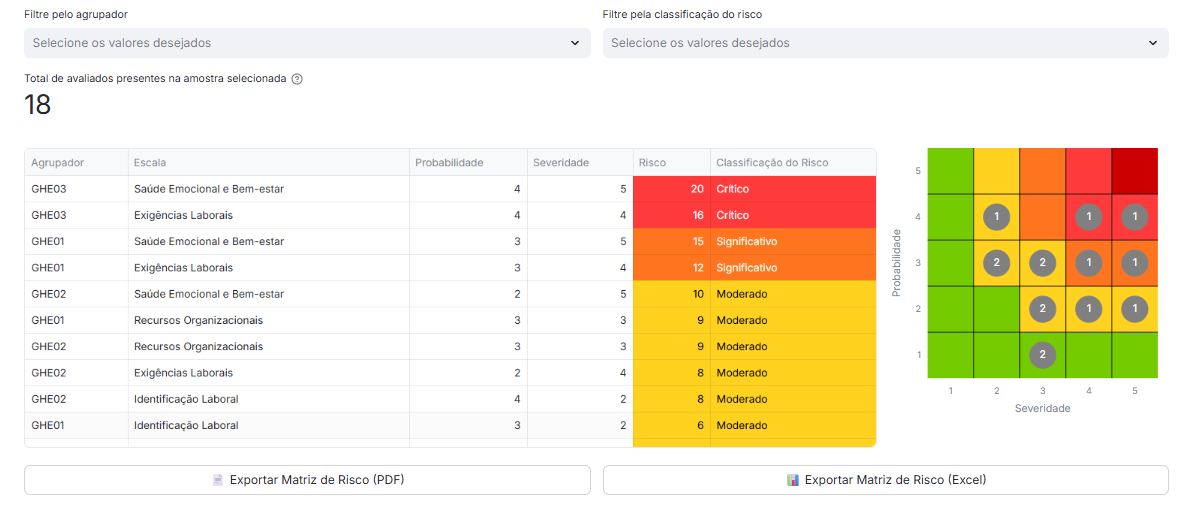
Task: Select bubble at severidade 5, probabilidade 4
Action: [x=1134, y=216]
